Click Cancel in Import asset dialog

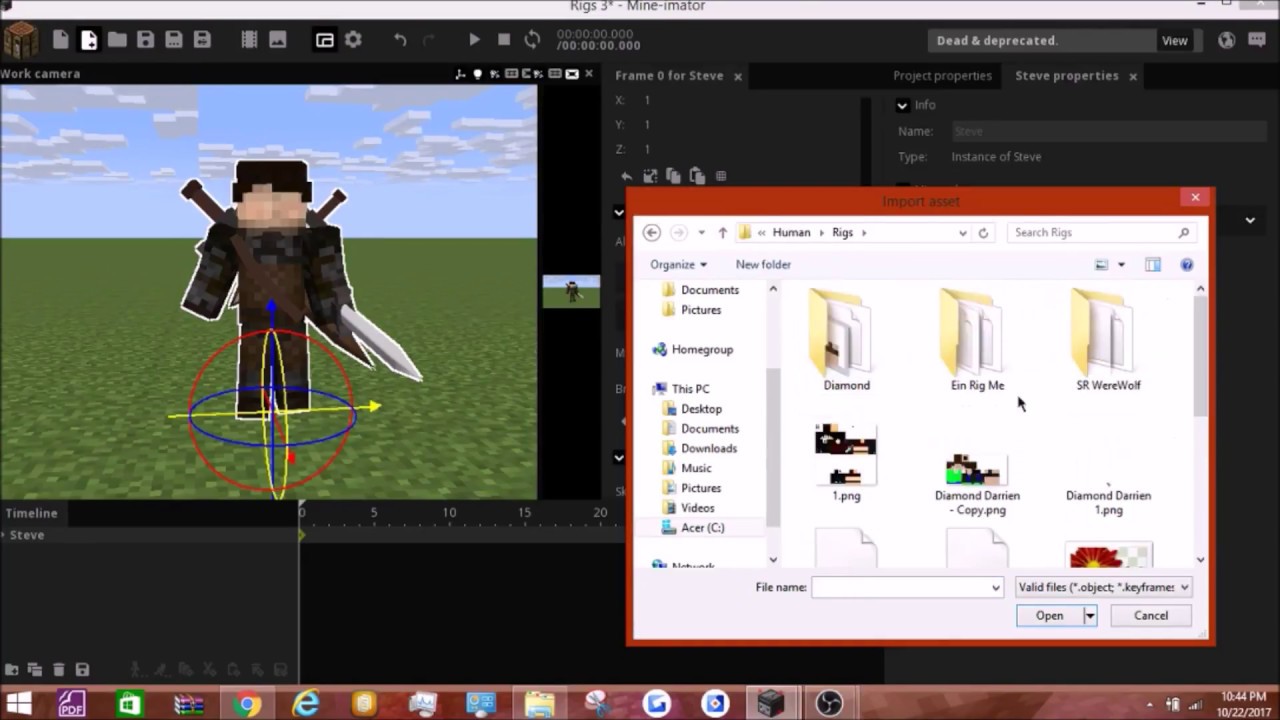[x=1151, y=616]
